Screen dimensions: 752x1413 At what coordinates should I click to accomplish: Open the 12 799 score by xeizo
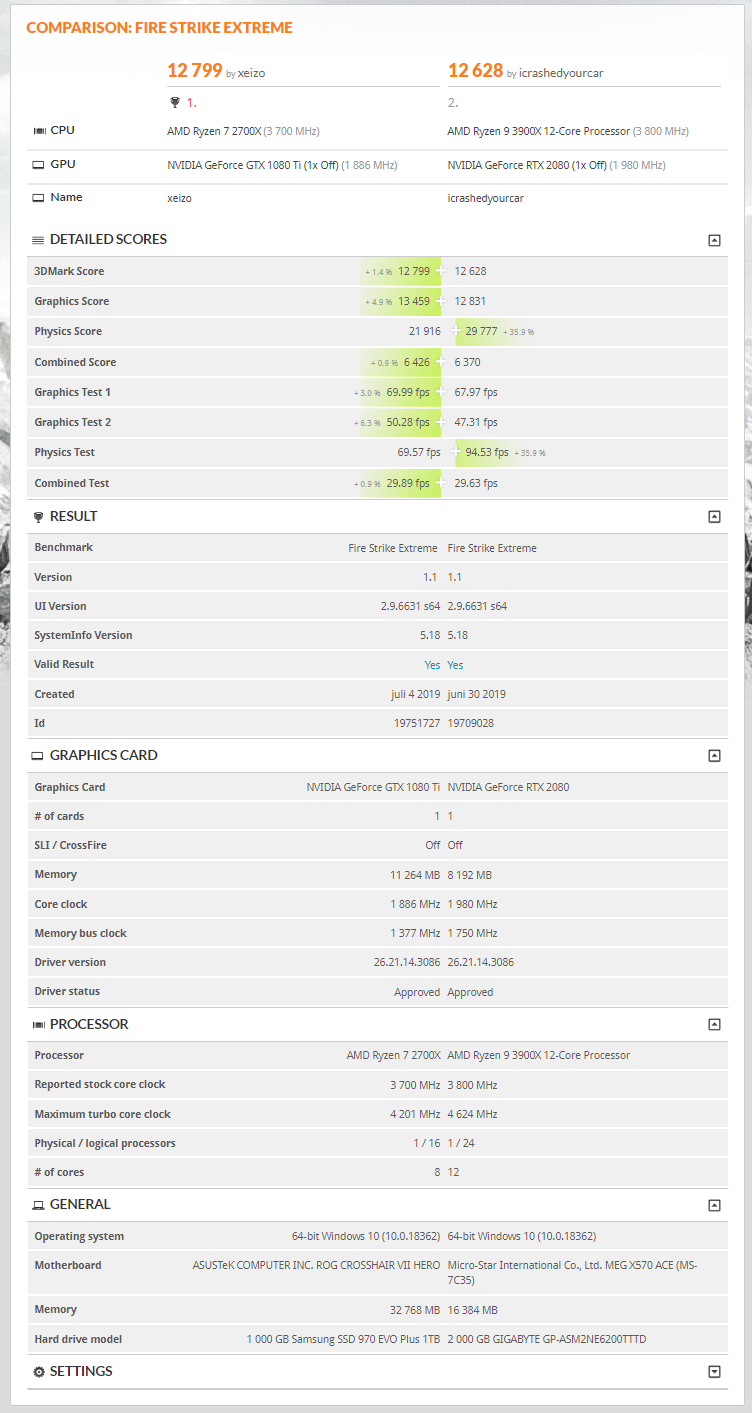coord(194,70)
